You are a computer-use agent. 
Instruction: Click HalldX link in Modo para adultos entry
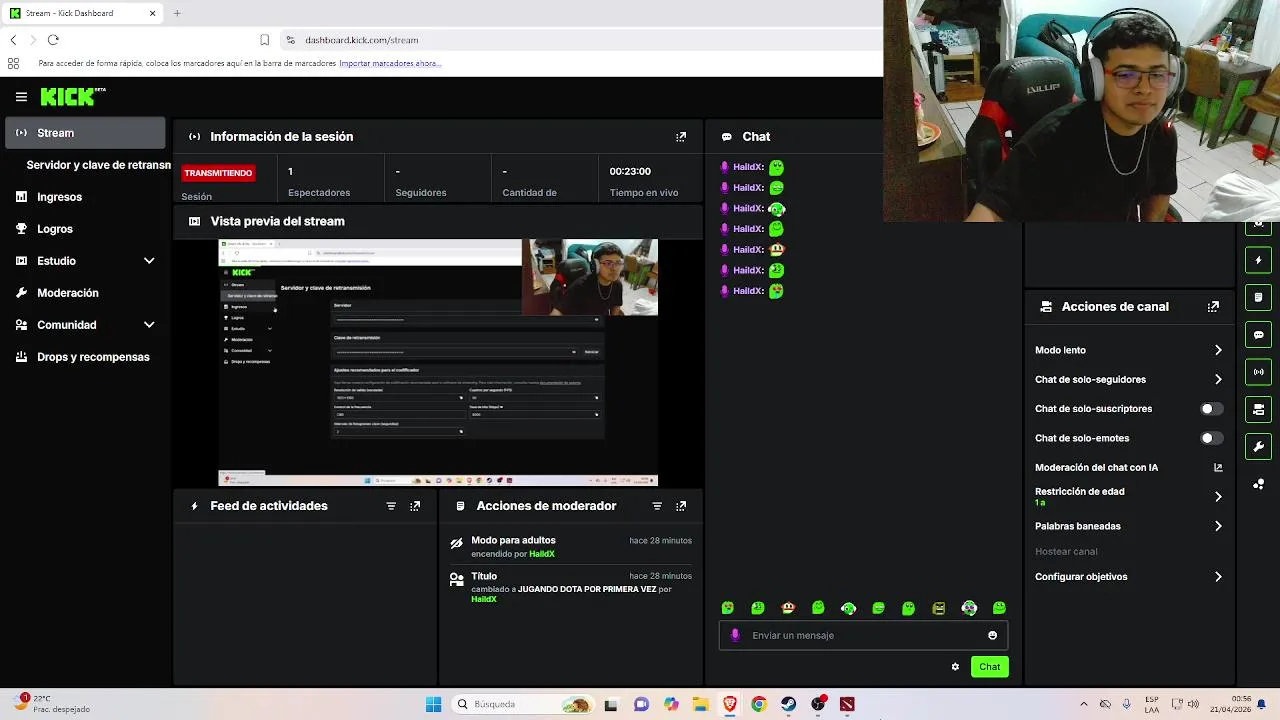point(541,554)
